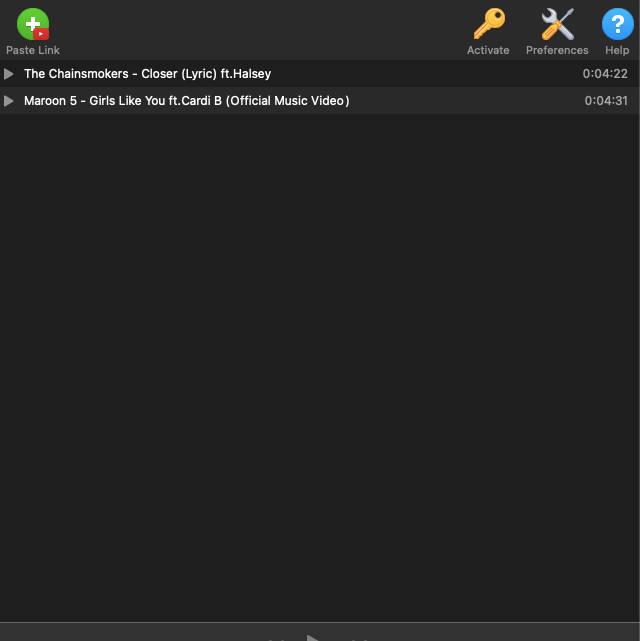This screenshot has width=640, height=641.
Task: Click the "Activate" text label
Action: (x=488, y=50)
